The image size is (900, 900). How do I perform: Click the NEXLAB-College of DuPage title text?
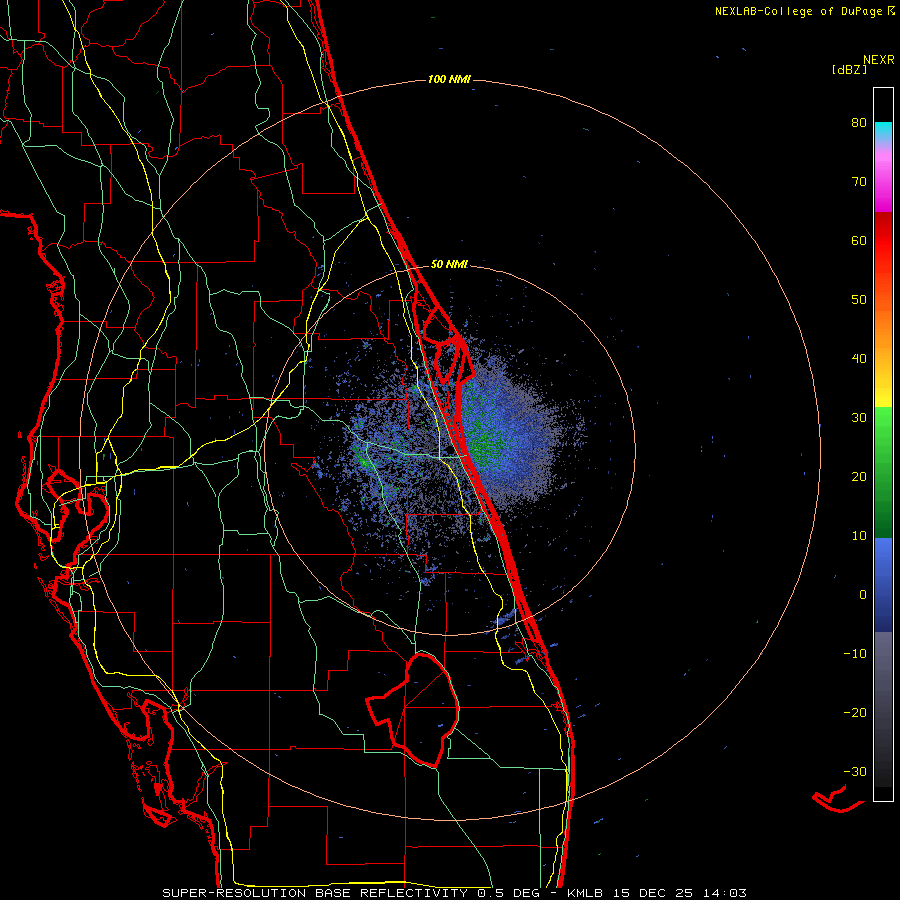[805, 11]
